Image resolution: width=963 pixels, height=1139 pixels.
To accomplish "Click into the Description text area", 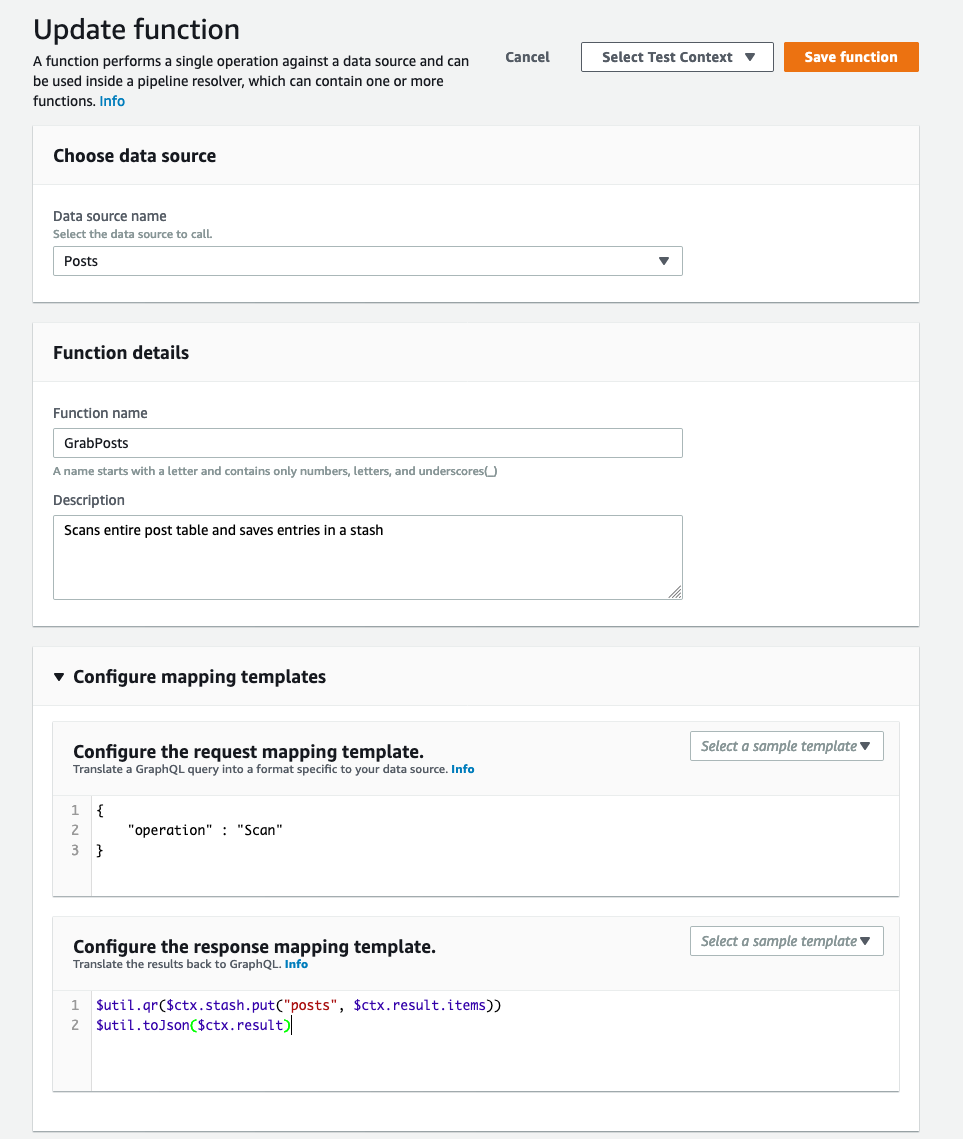I will coord(367,557).
